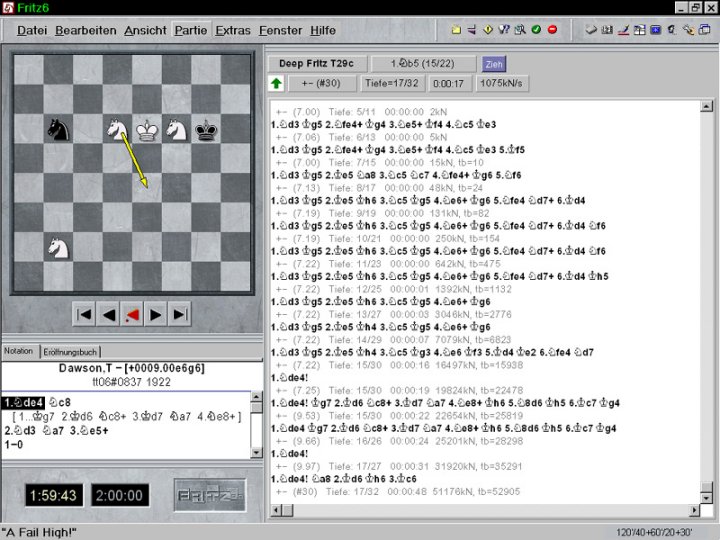Switch to the Eröffnungsbuch tab
Screen dimensions: 720x540
tap(70, 352)
